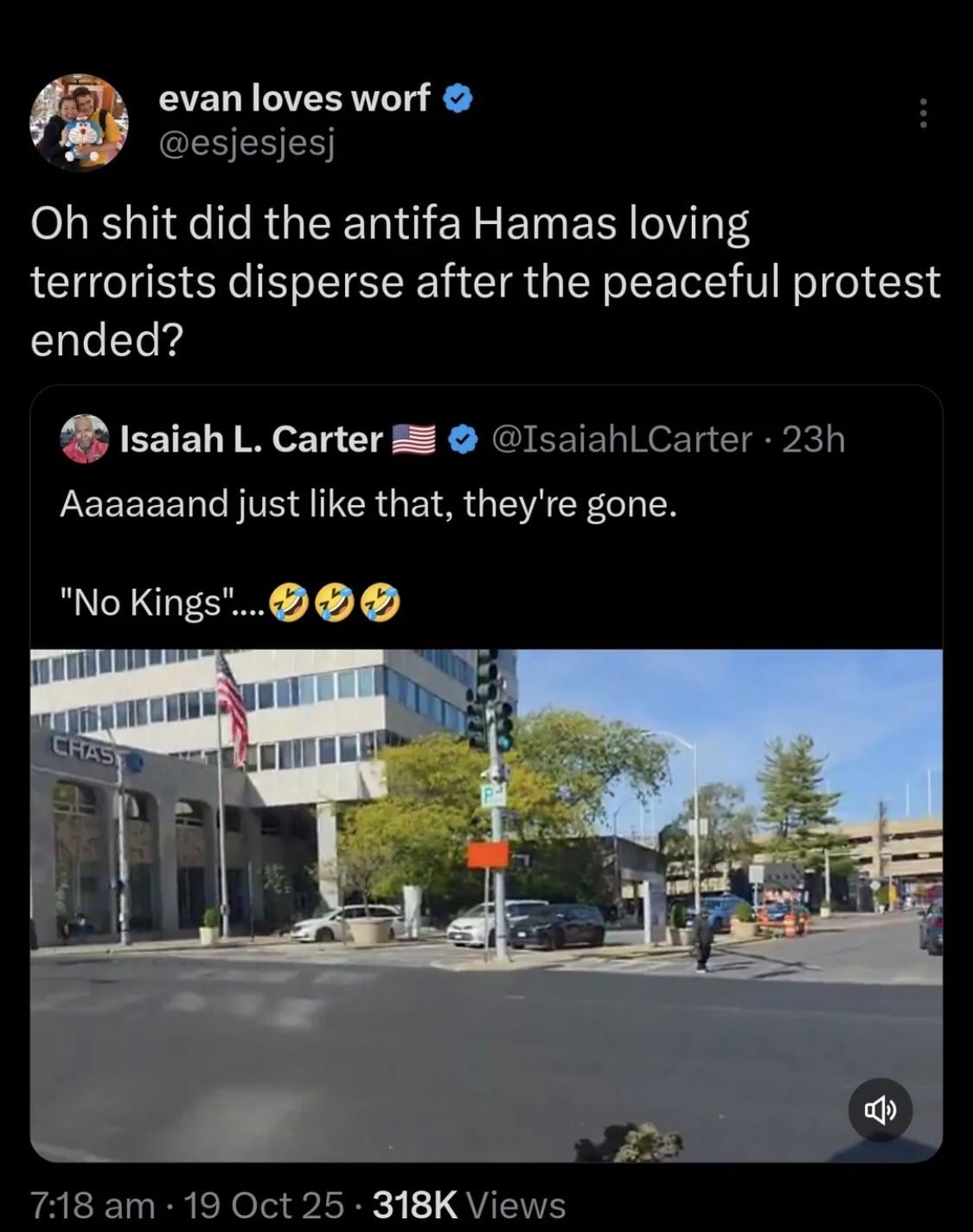Click the "7:18 am · 19 Oct 25" post timestamp
Screen dimensions: 973x1232
[187, 1204]
